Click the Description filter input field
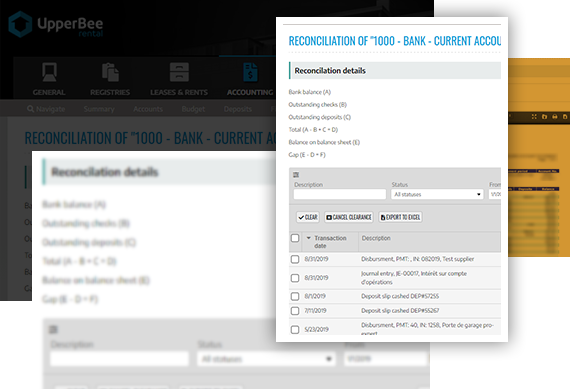570x390 pixels. (x=340, y=194)
